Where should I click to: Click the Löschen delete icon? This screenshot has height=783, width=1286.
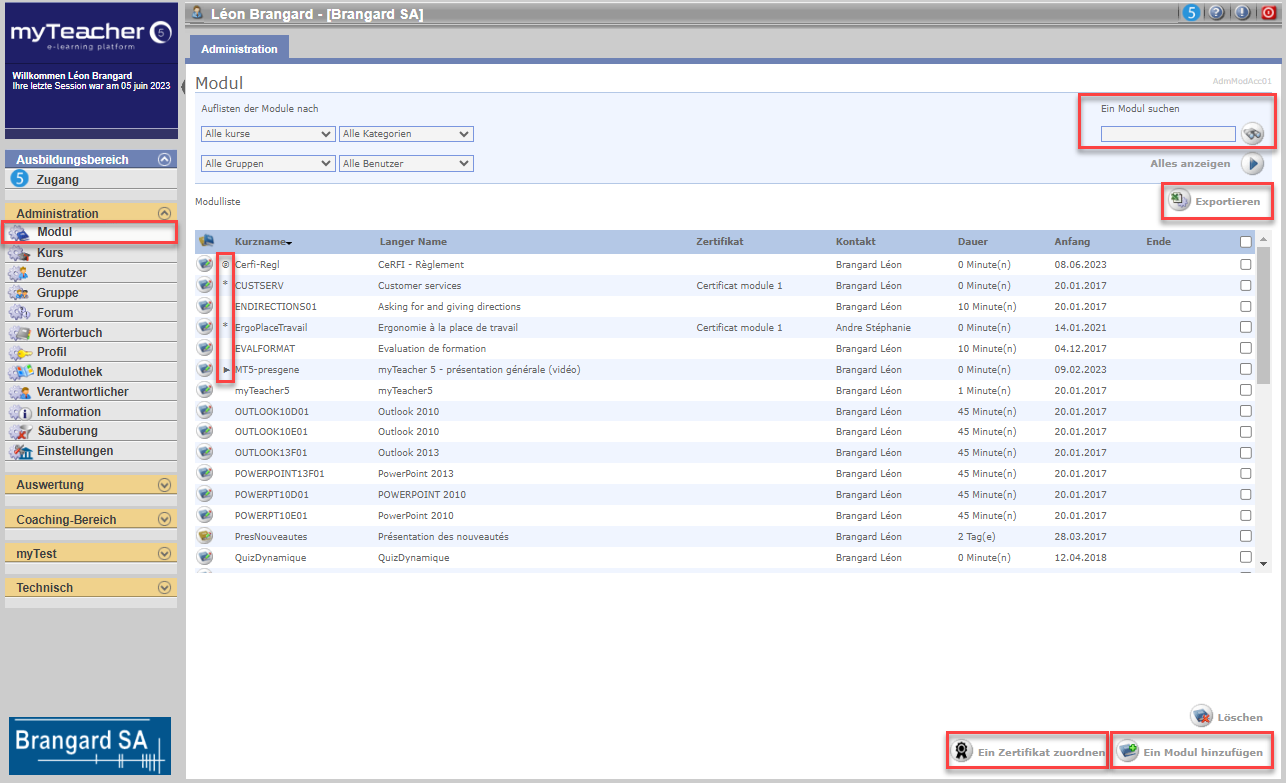point(1201,717)
